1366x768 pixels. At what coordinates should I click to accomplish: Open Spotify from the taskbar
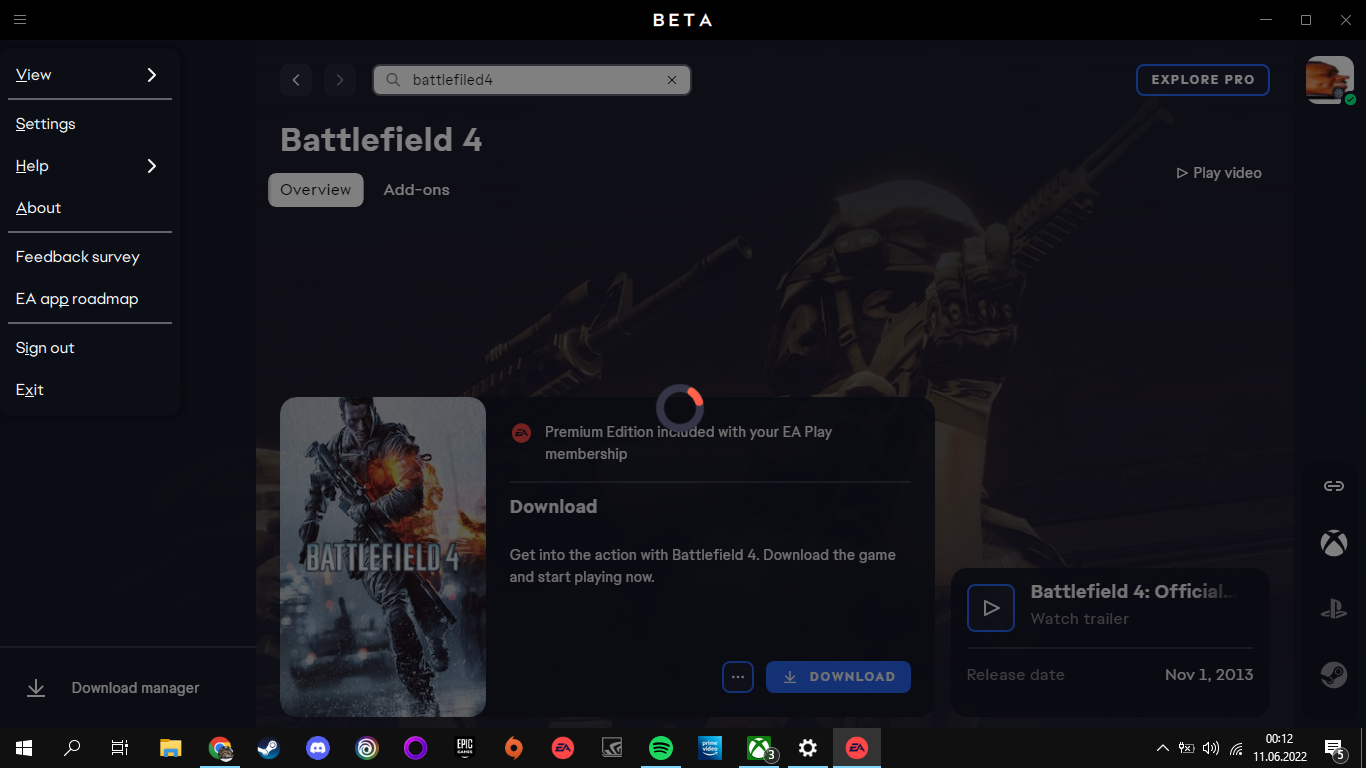point(661,748)
